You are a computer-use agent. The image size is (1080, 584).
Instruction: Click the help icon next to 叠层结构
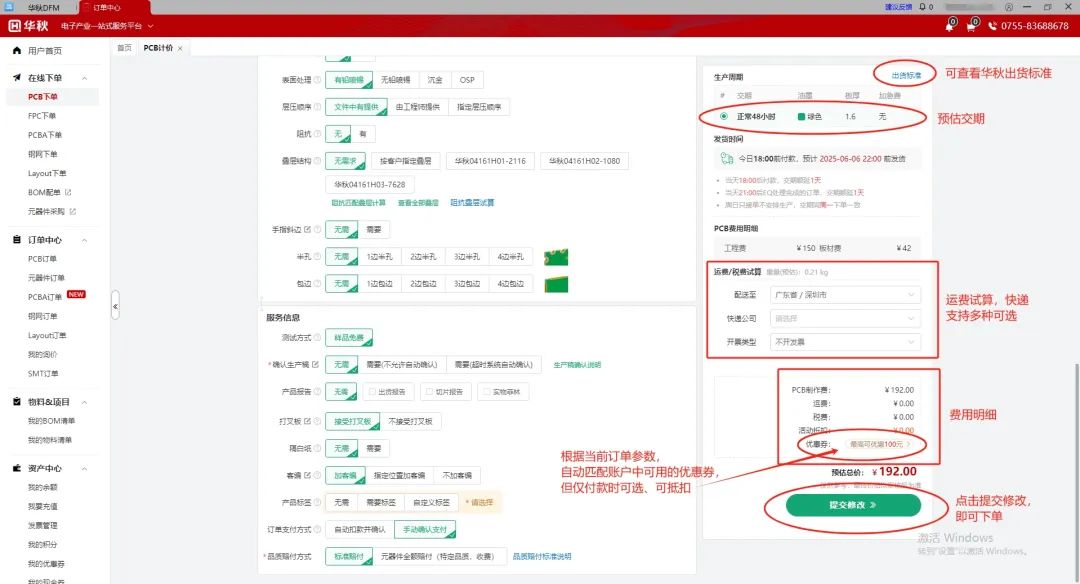pos(318,161)
